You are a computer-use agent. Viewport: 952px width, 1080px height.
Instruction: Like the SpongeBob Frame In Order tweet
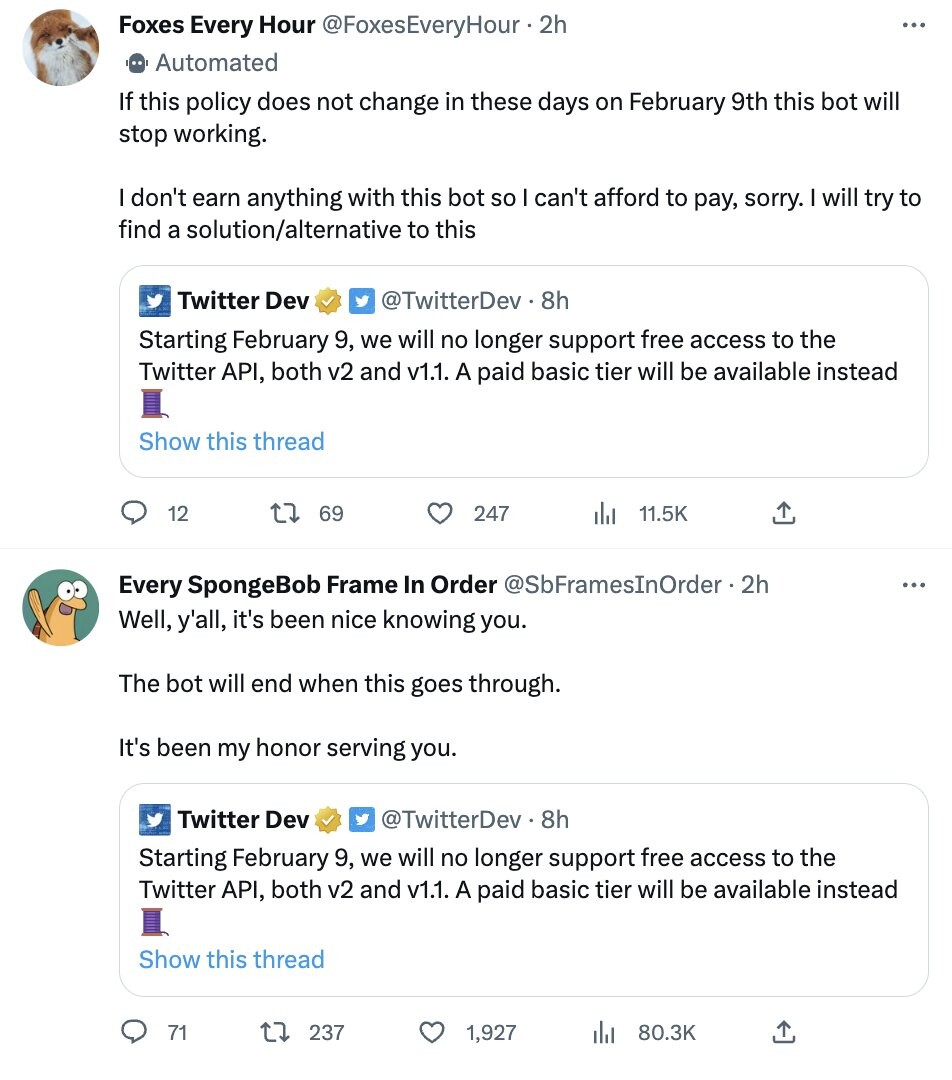point(432,1032)
